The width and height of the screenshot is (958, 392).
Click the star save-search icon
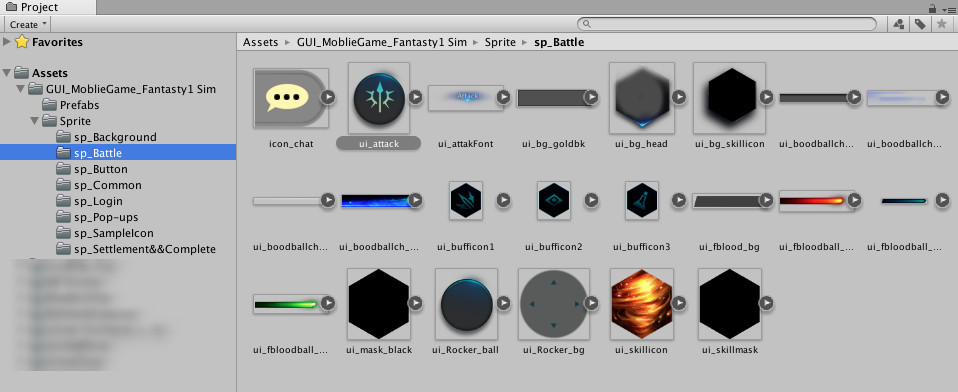coord(942,24)
